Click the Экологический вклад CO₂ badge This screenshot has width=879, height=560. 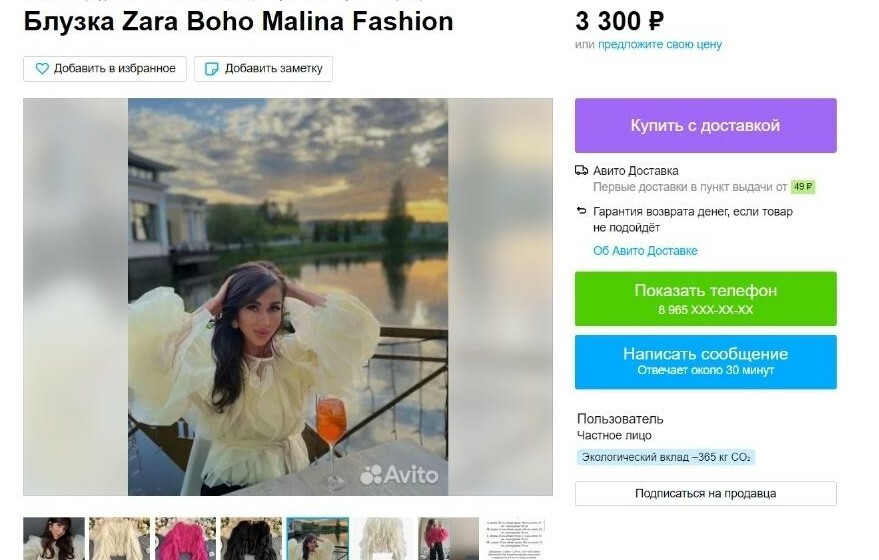coord(666,457)
